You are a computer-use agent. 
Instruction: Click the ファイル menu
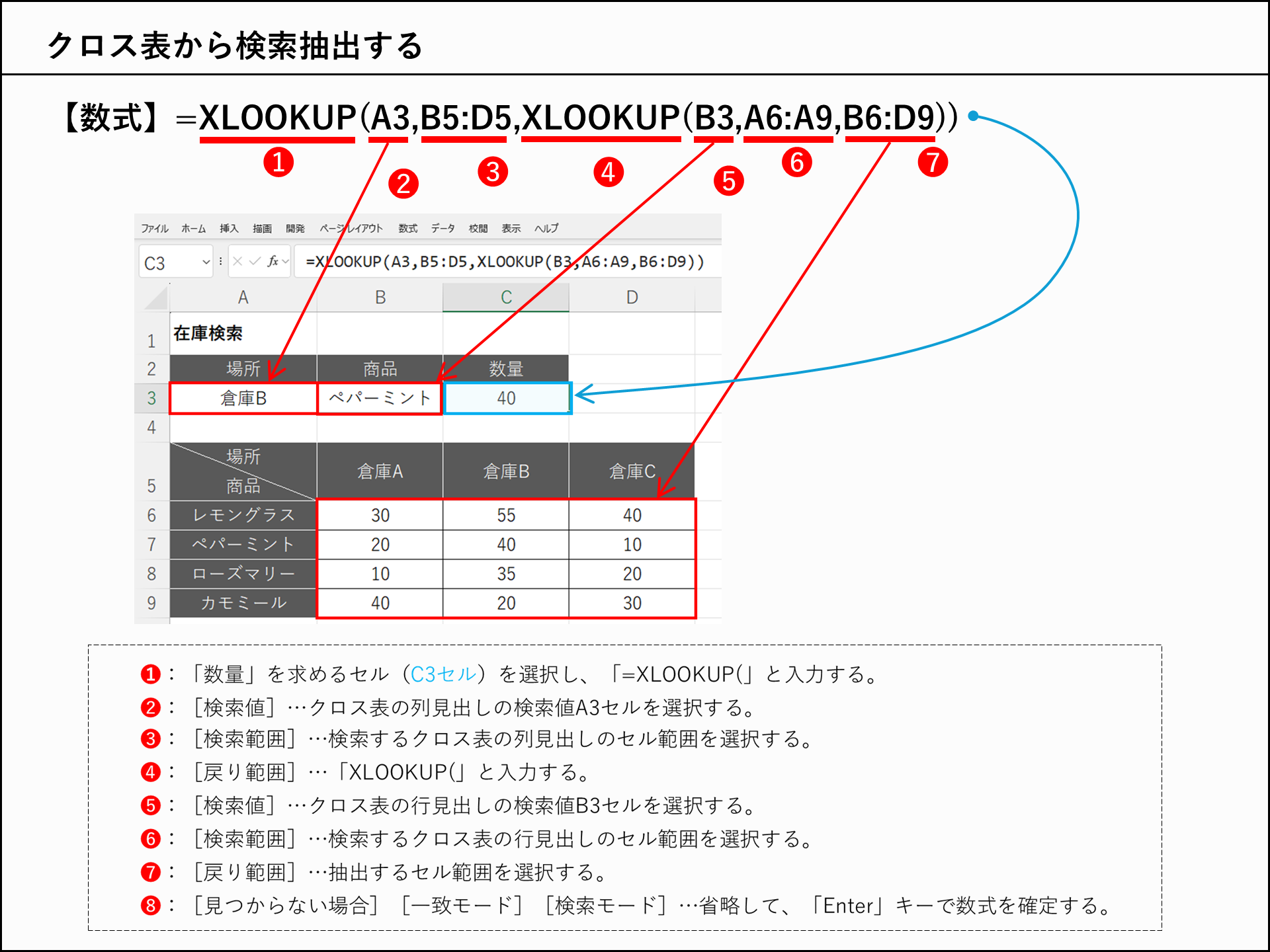click(x=154, y=229)
